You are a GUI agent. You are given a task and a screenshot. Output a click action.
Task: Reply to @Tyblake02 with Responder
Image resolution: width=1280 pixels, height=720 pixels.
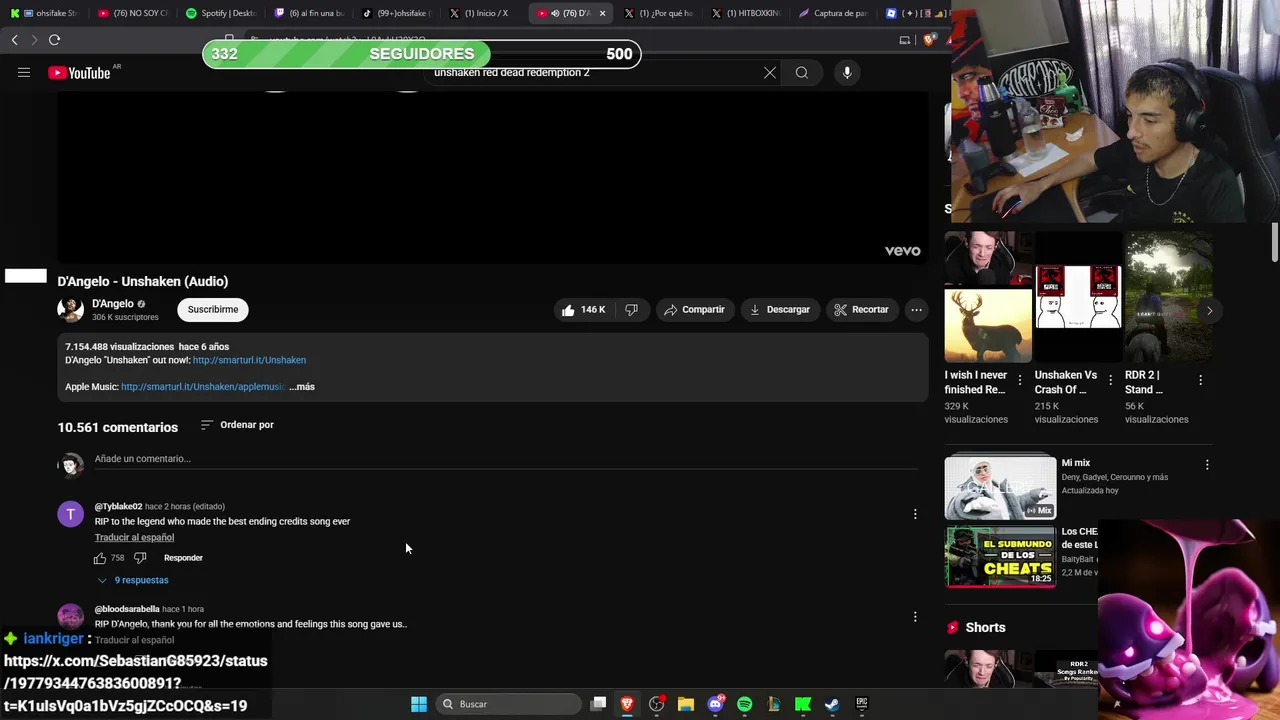[x=183, y=558]
